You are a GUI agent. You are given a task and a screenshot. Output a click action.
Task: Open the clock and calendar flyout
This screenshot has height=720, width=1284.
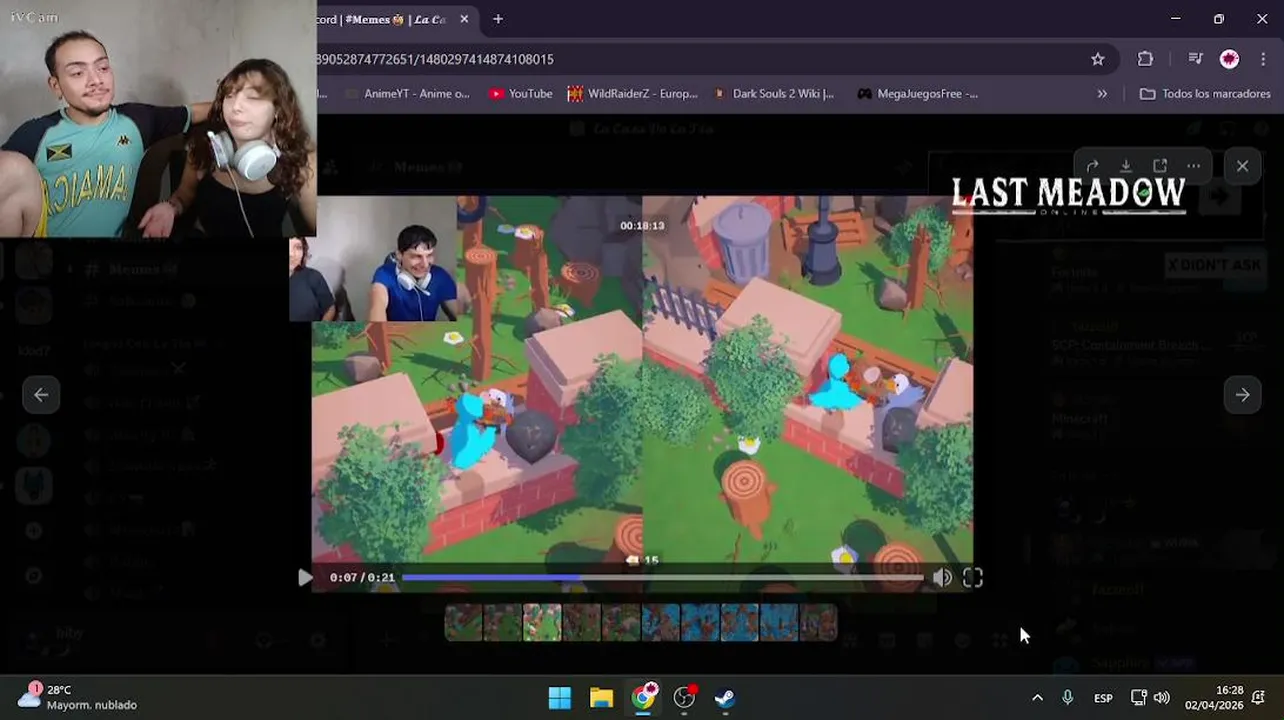point(1214,697)
